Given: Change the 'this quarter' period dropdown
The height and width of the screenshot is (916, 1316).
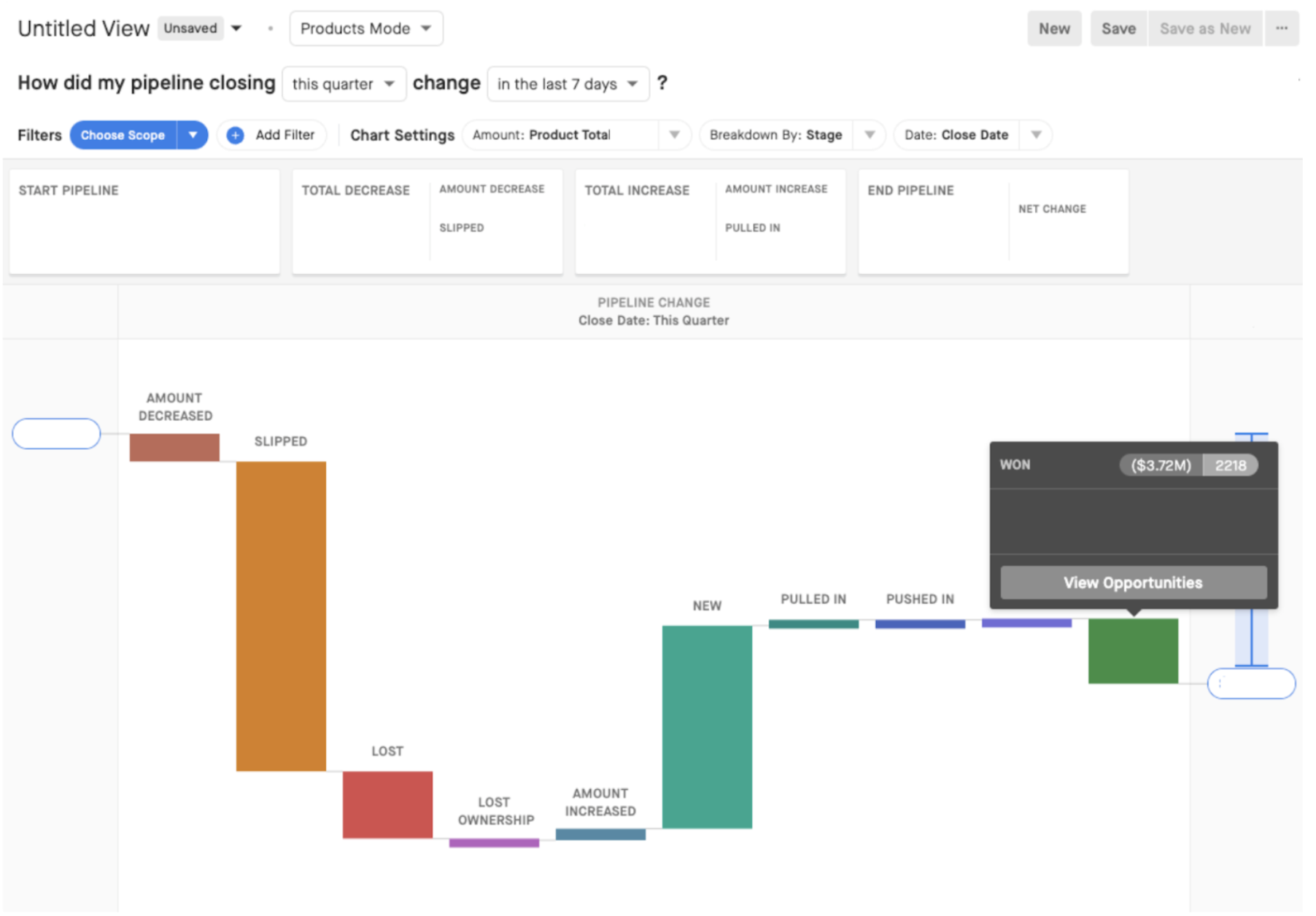Looking at the screenshot, I should (x=344, y=84).
